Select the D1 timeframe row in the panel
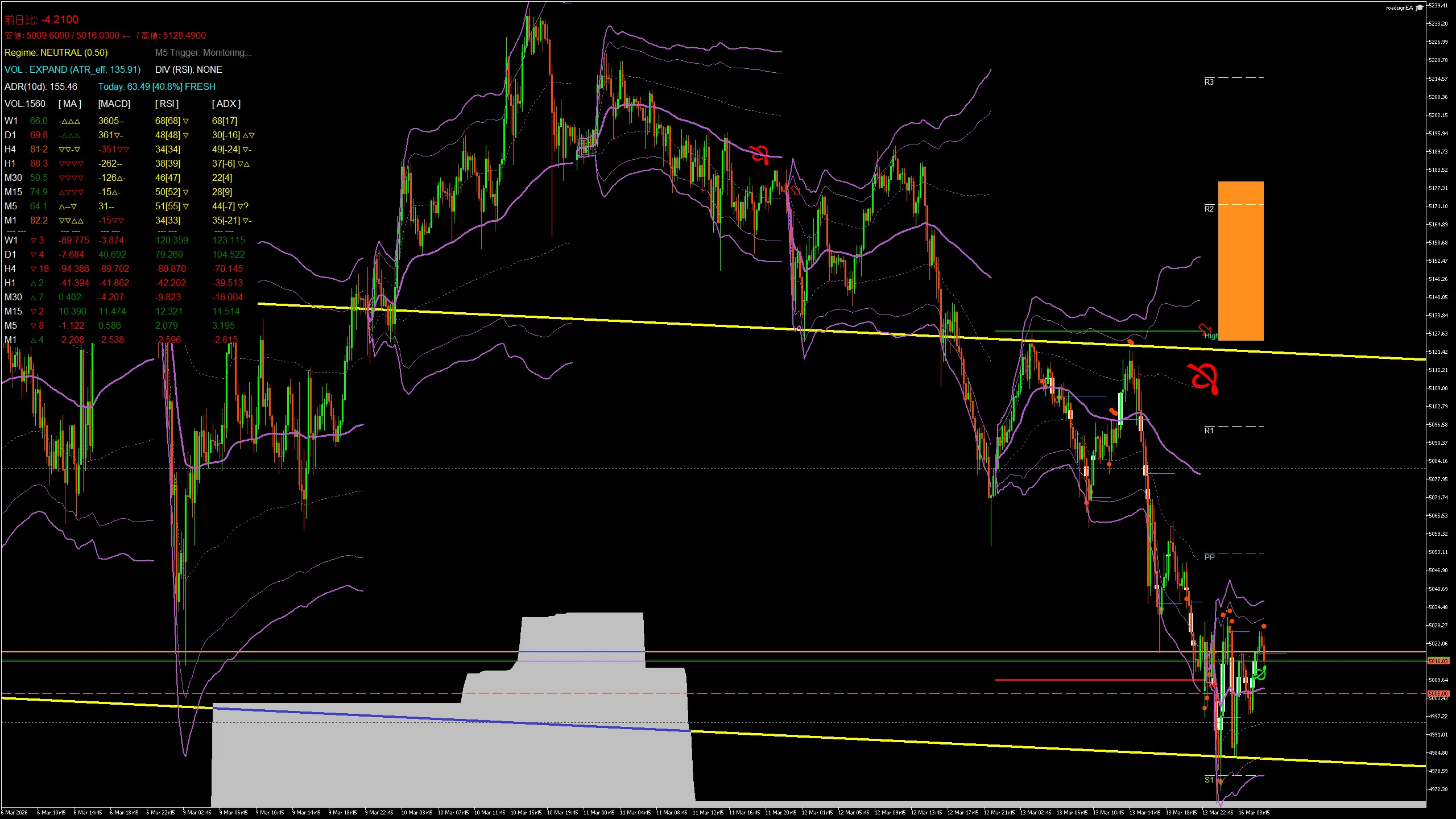 [10, 135]
